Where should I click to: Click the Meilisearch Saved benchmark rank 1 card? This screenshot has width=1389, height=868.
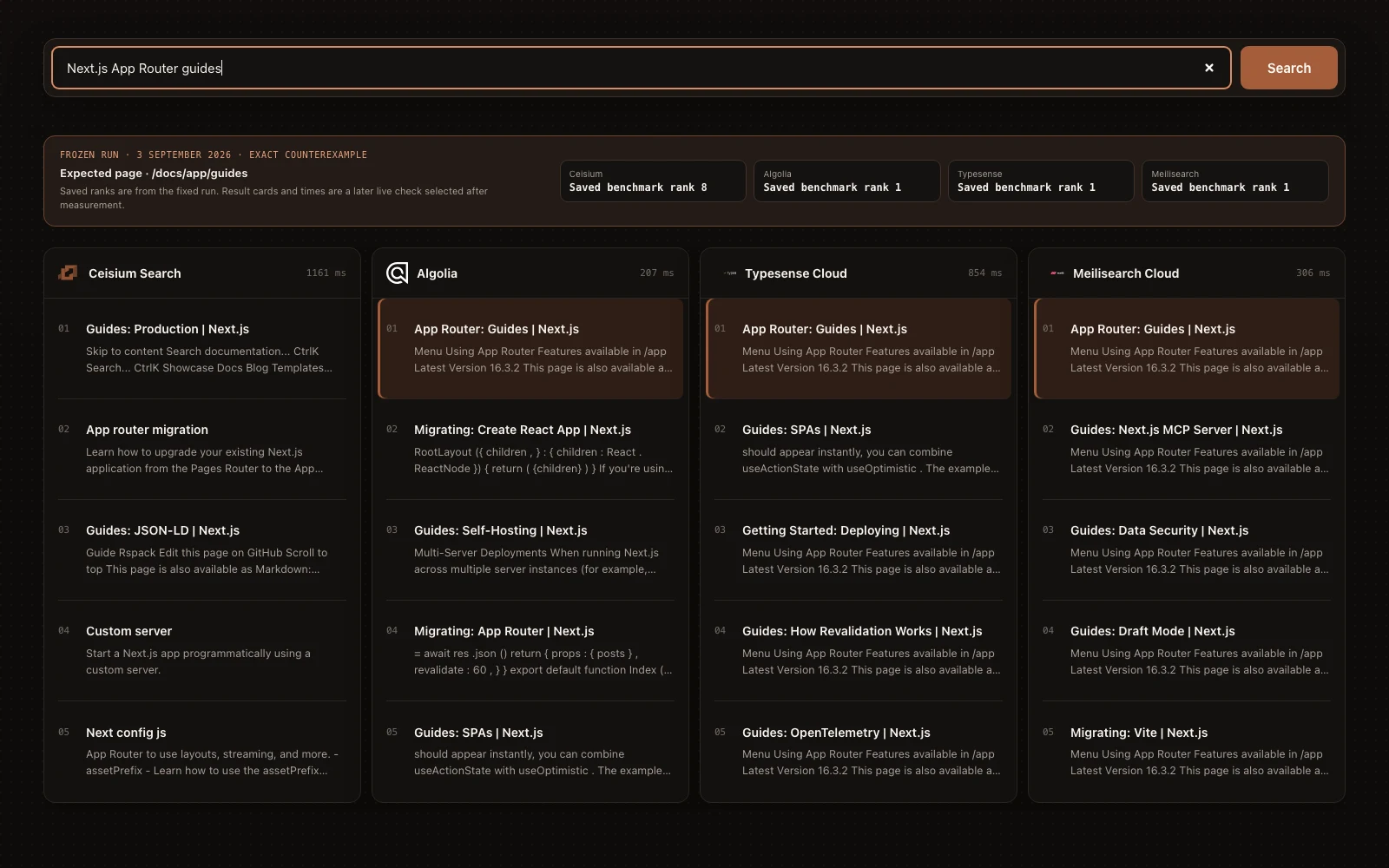[1235, 181]
